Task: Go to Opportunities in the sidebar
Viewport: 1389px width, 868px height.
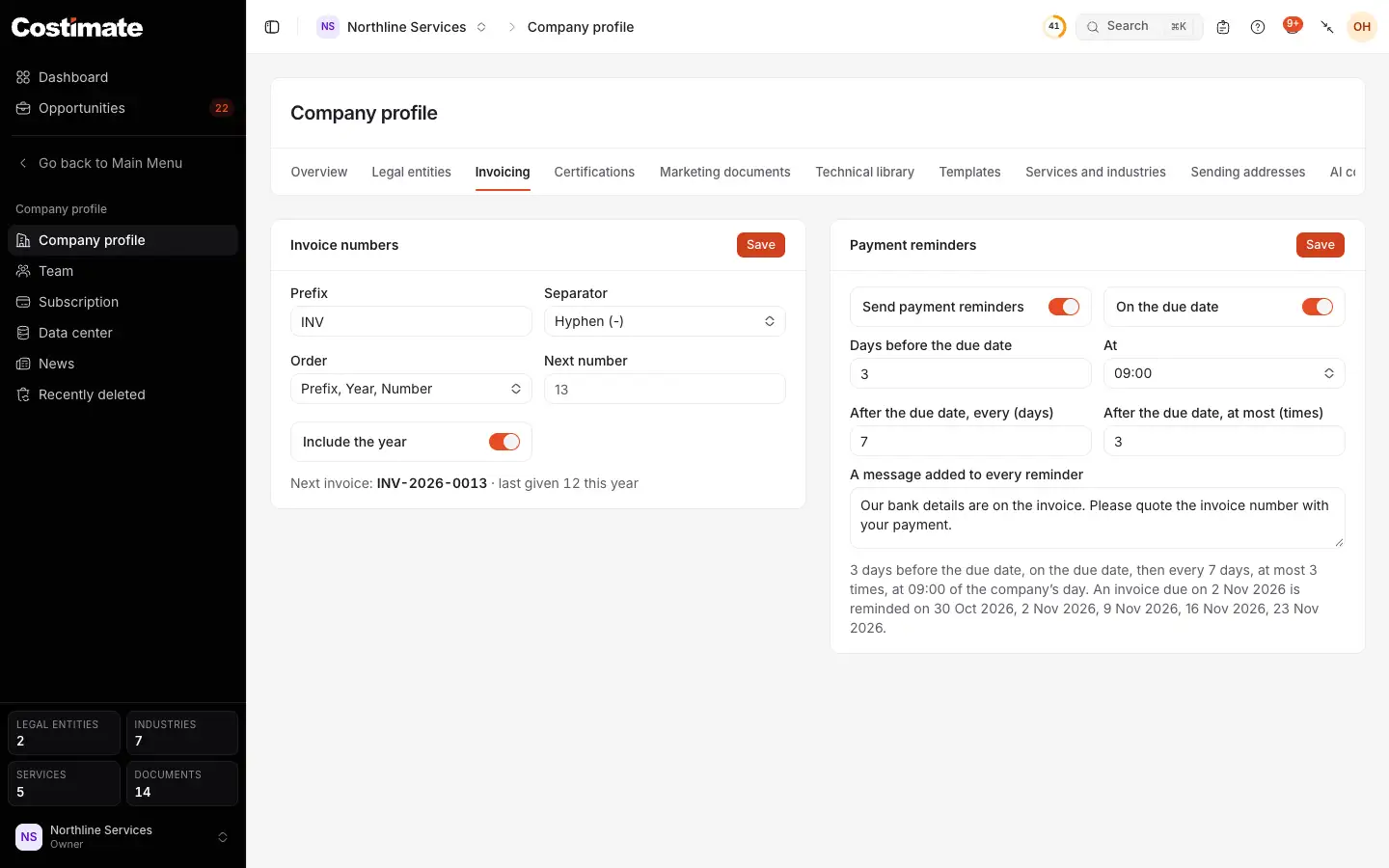Action: point(123,108)
